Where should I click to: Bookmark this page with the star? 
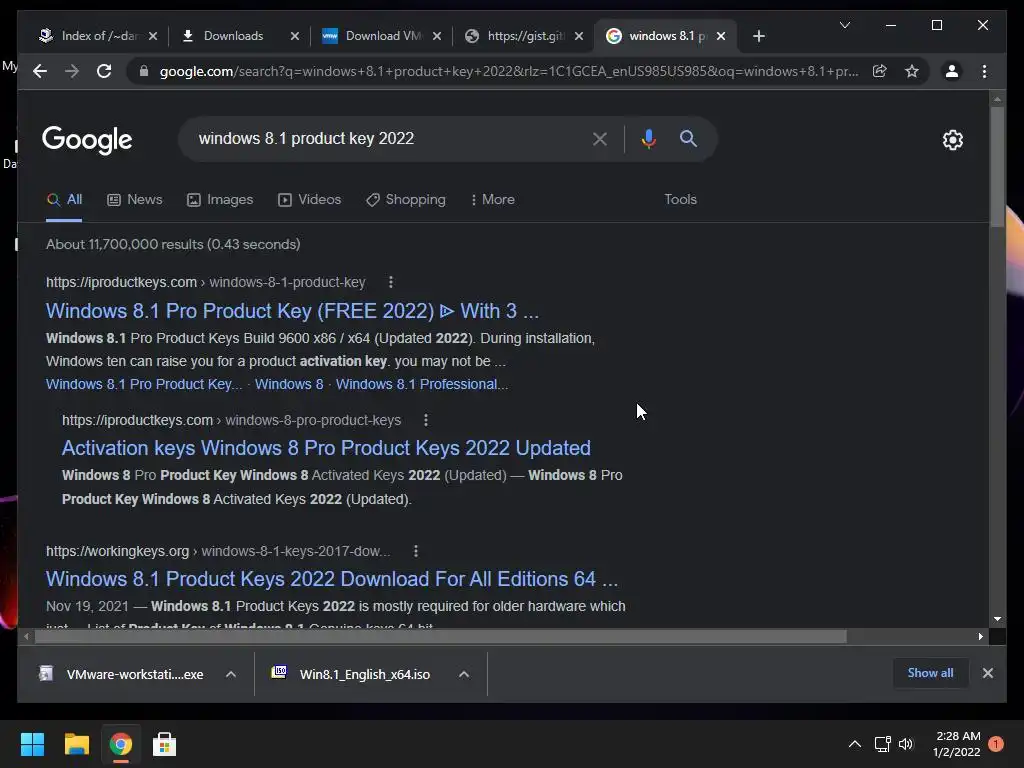tap(912, 71)
